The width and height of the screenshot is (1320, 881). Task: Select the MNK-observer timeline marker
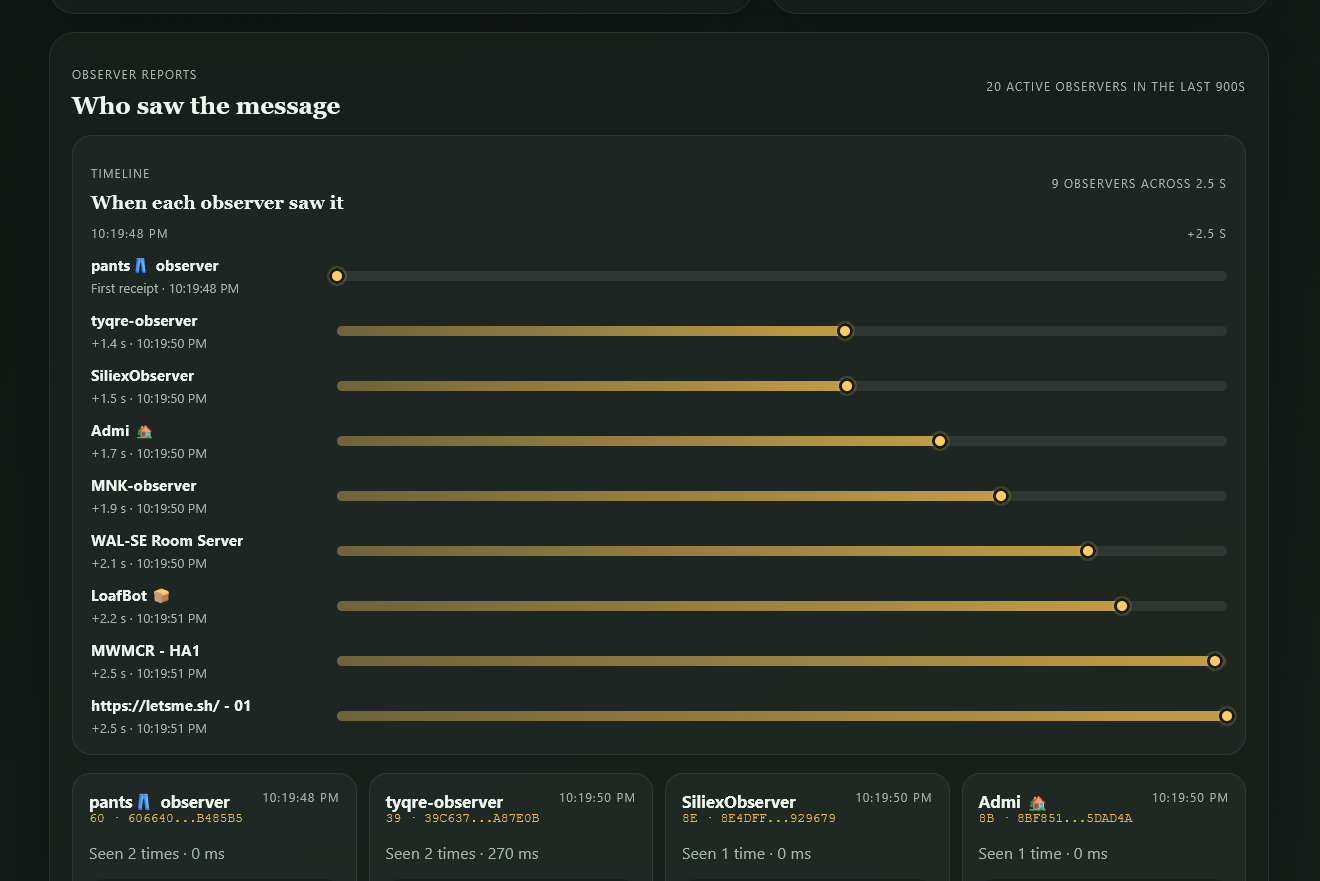click(1001, 496)
